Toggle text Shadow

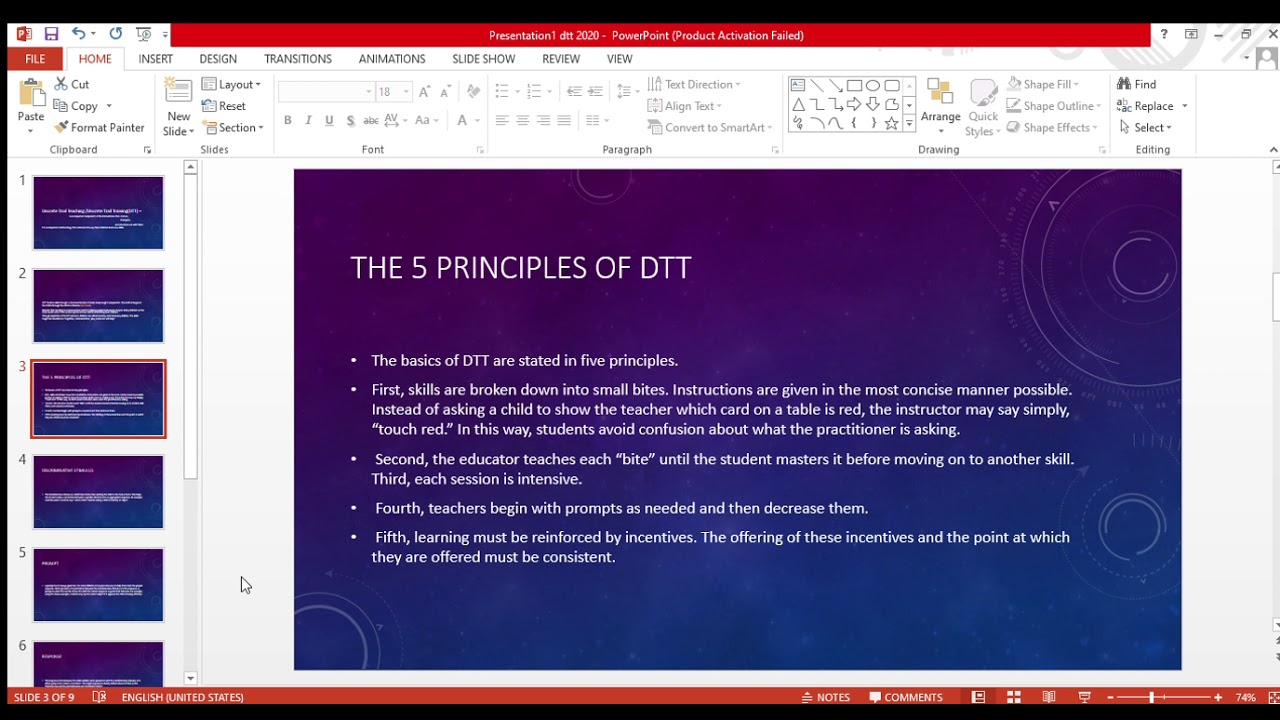tap(350, 120)
